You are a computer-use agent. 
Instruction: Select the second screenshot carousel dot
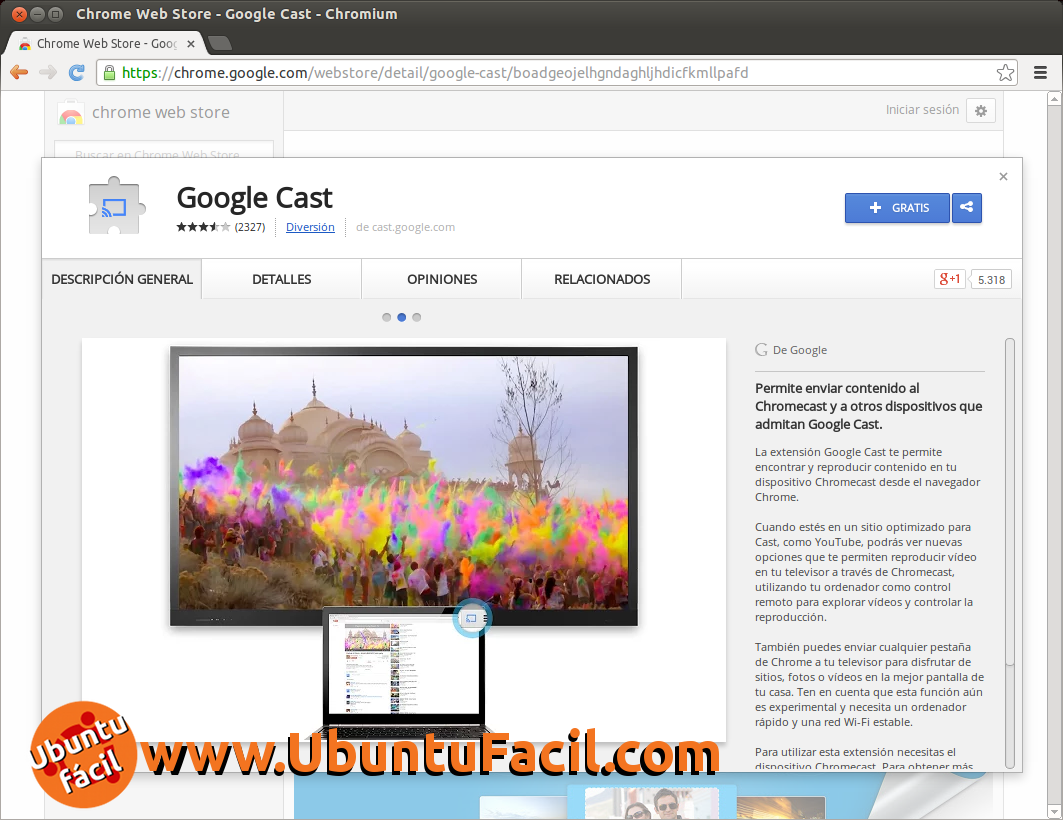(x=401, y=317)
